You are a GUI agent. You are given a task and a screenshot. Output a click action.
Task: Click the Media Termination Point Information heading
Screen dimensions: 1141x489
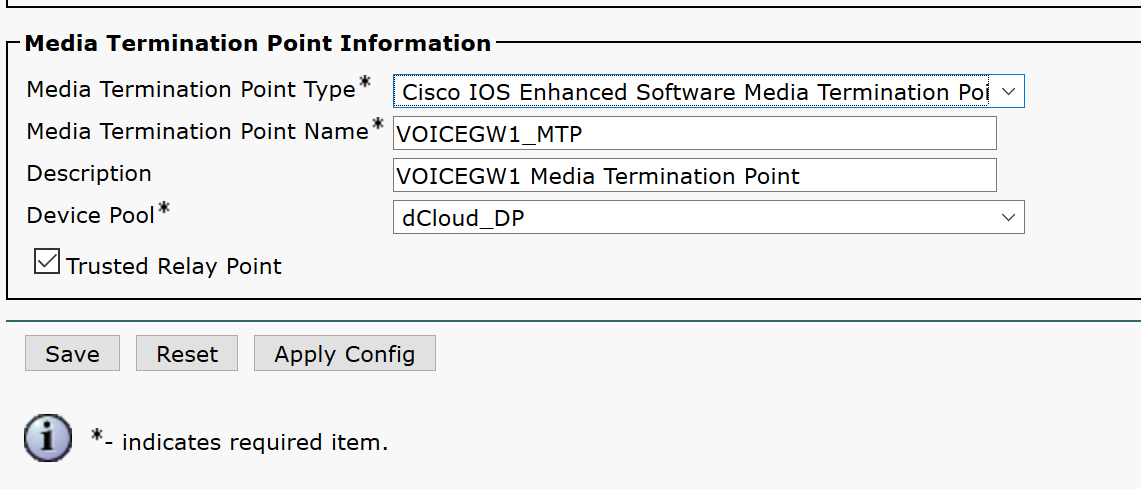[x=258, y=44]
